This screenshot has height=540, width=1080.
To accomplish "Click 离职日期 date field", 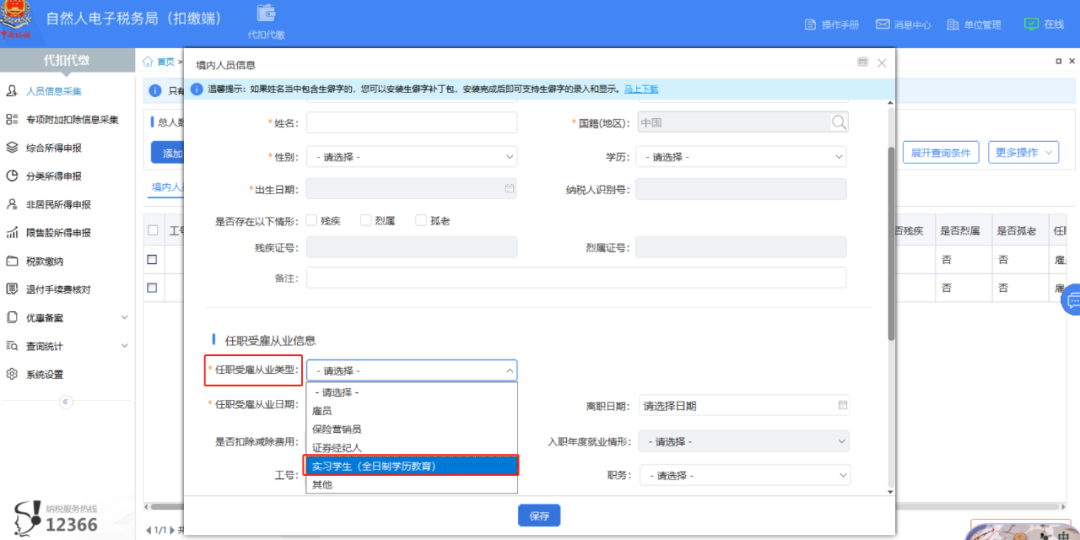I will 744,406.
